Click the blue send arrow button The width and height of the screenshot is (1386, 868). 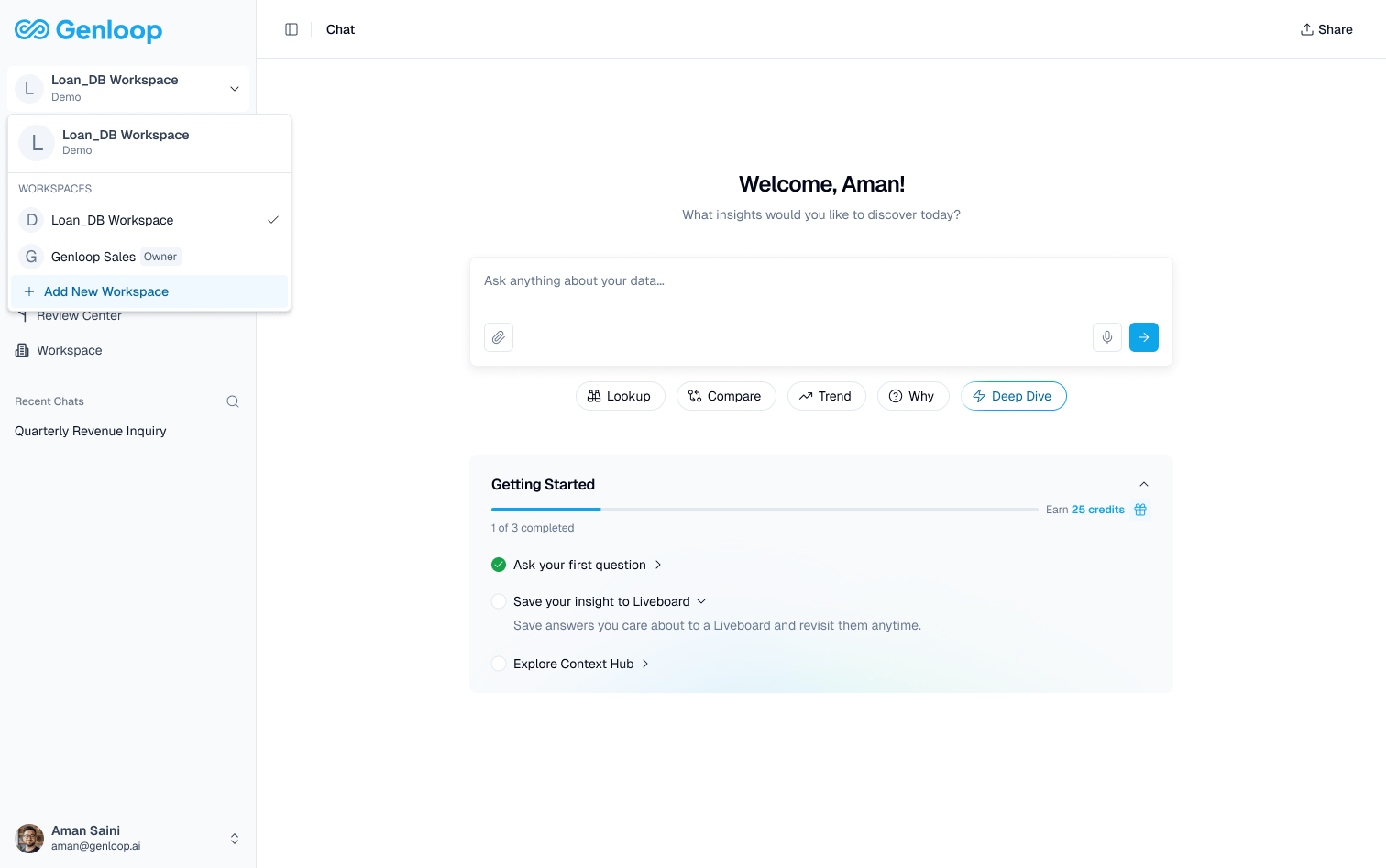point(1144,337)
